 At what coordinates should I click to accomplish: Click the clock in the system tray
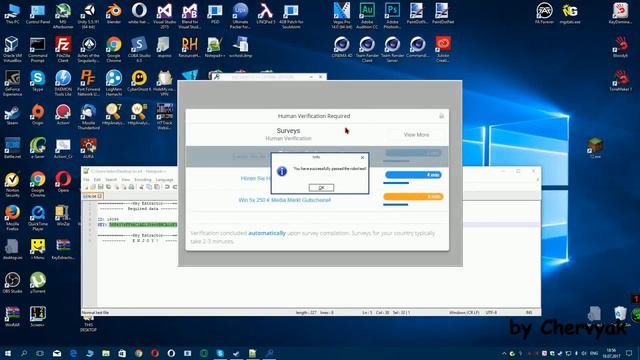[611, 353]
